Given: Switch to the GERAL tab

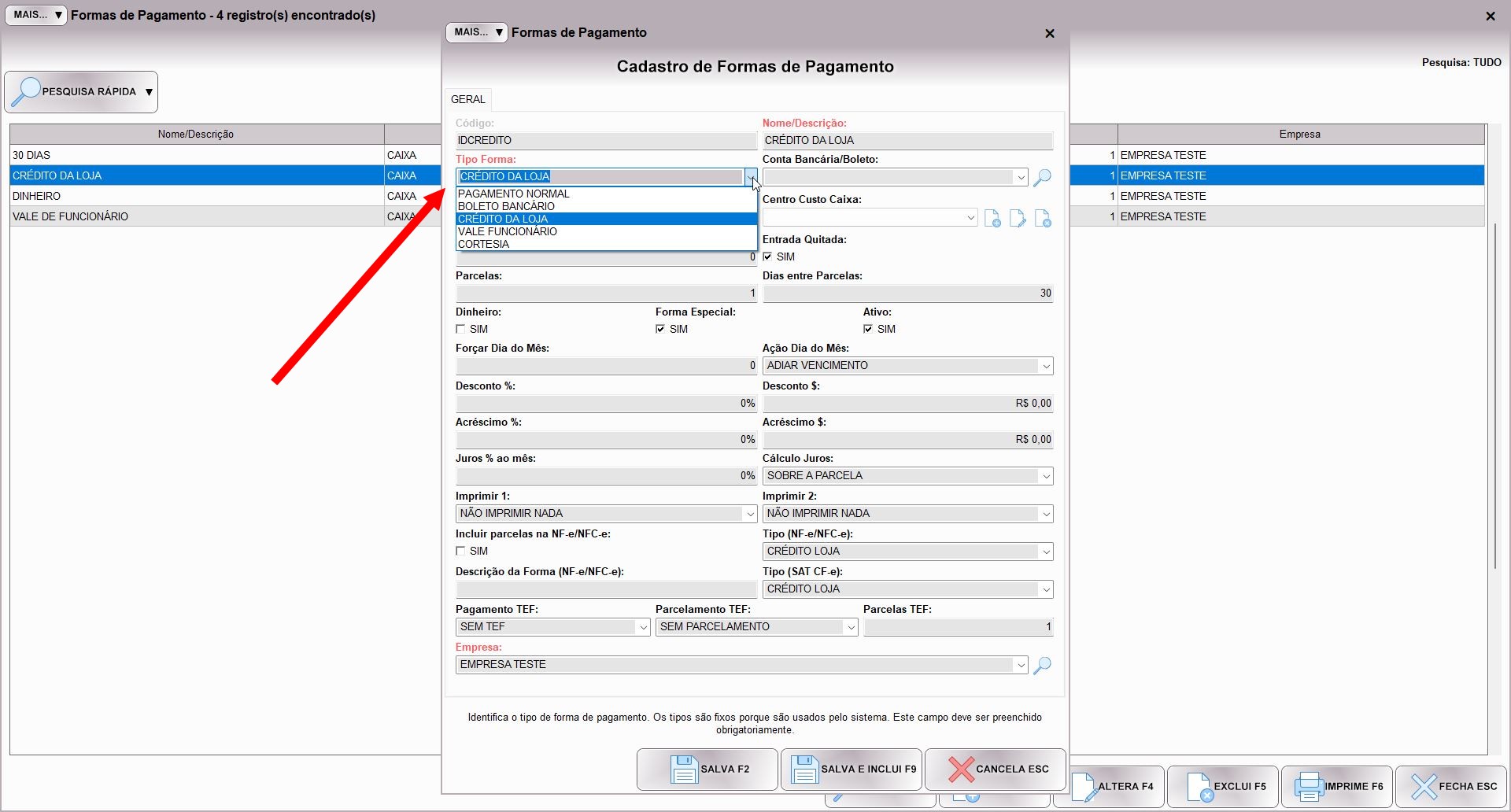Looking at the screenshot, I should pos(467,99).
